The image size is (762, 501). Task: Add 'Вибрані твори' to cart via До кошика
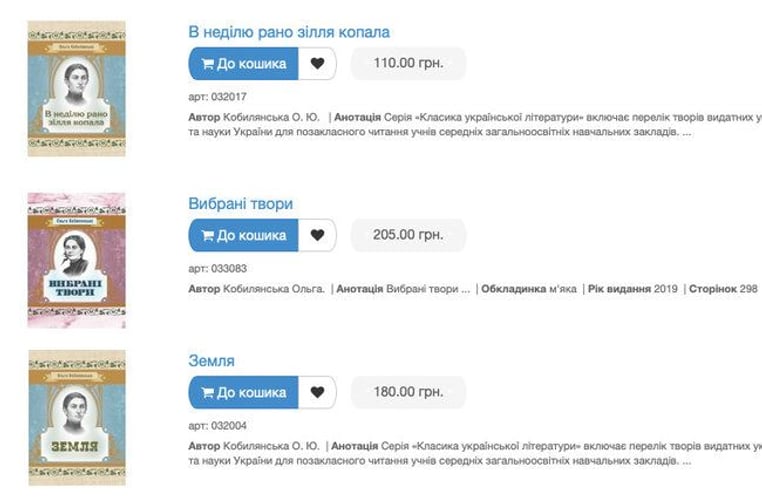[243, 235]
